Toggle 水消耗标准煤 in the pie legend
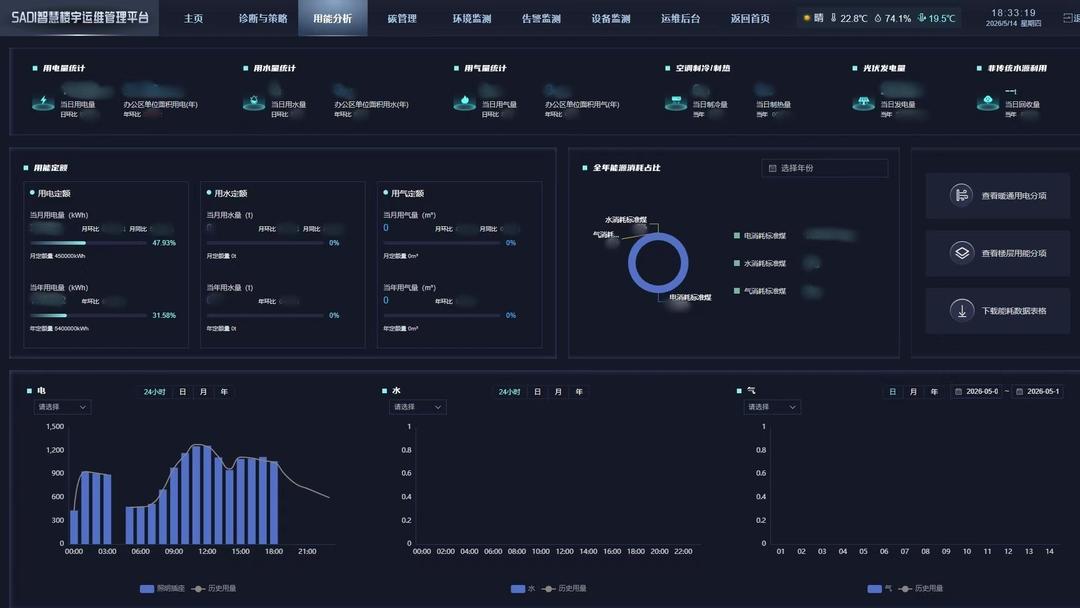Image resolution: width=1080 pixels, height=608 pixels. (760, 263)
